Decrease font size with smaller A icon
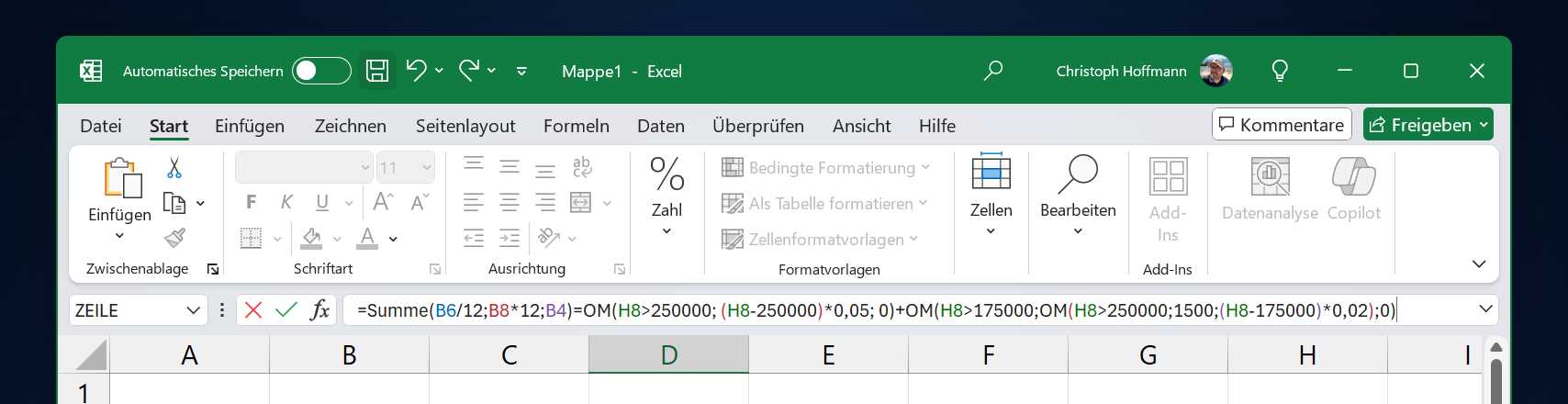 tap(420, 202)
